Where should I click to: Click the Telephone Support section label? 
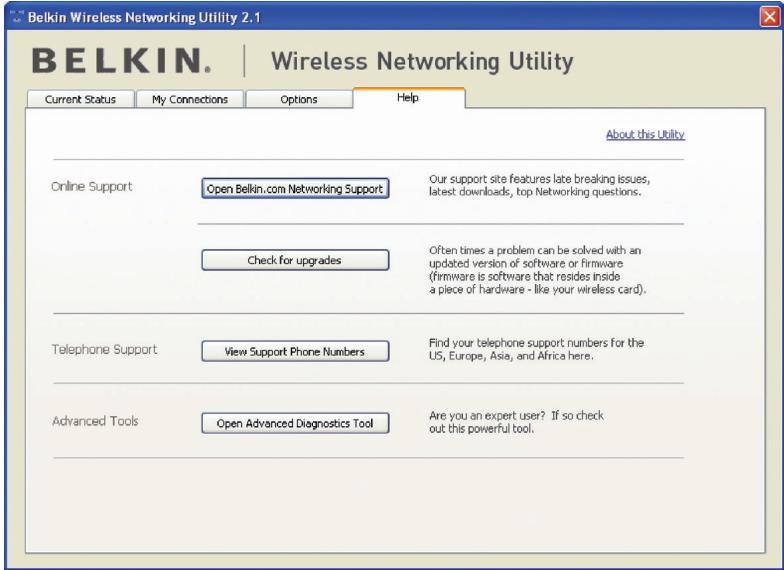click(104, 349)
